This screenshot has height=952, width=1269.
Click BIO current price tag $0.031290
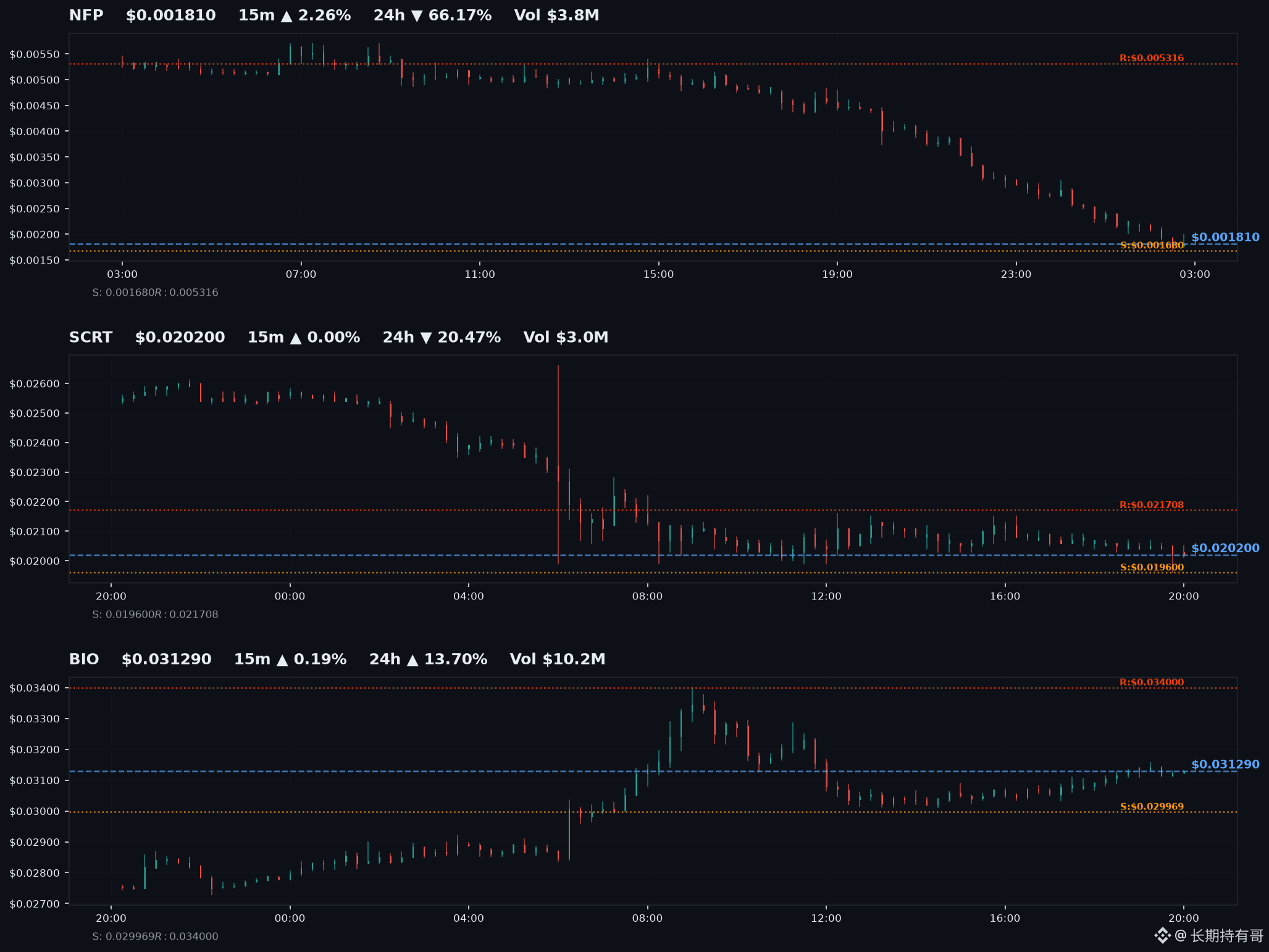tap(1225, 764)
